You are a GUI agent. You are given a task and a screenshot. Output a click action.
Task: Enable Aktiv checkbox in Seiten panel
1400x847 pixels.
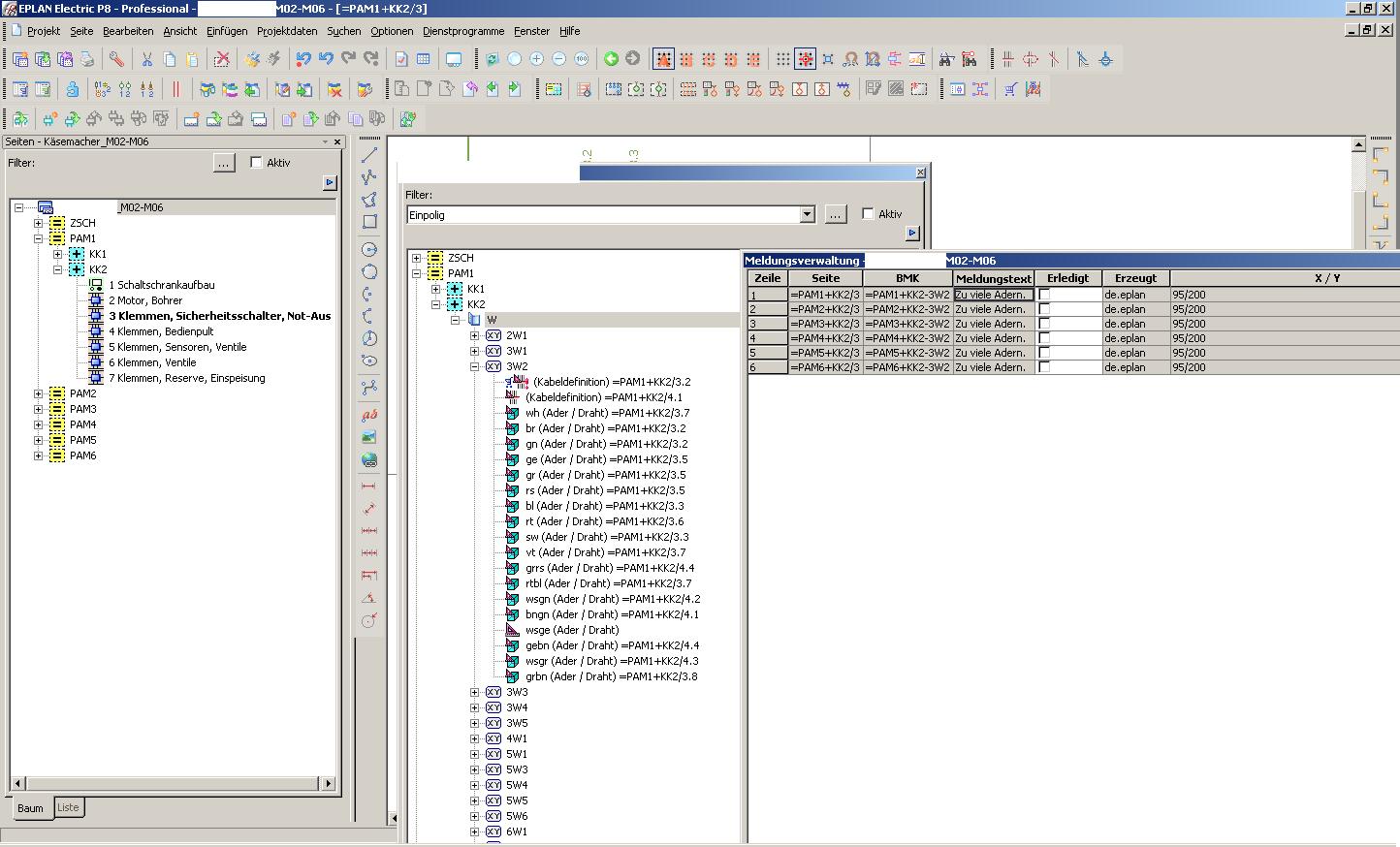[x=256, y=162]
